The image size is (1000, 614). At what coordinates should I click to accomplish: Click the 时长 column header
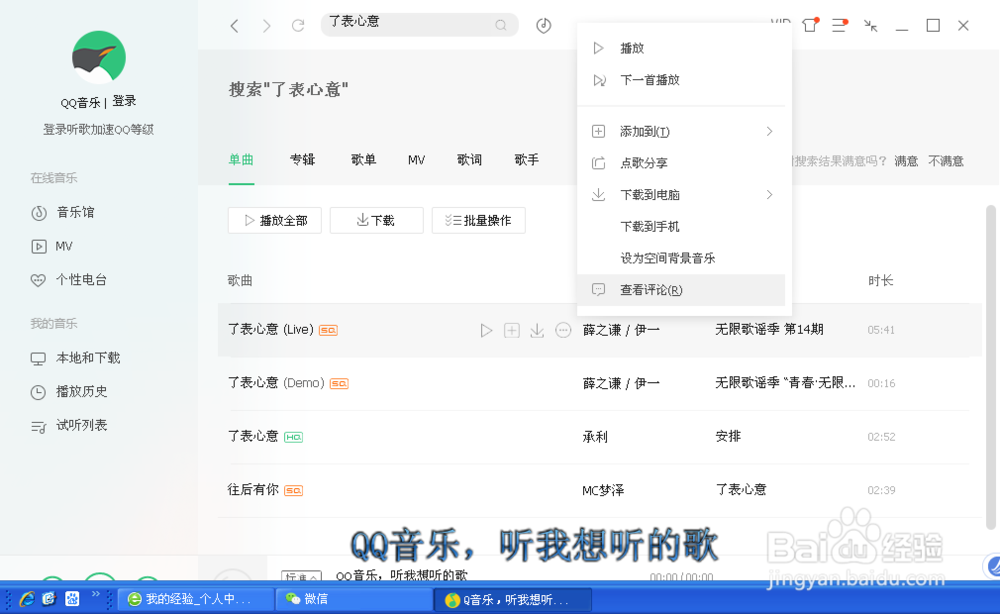(x=880, y=281)
